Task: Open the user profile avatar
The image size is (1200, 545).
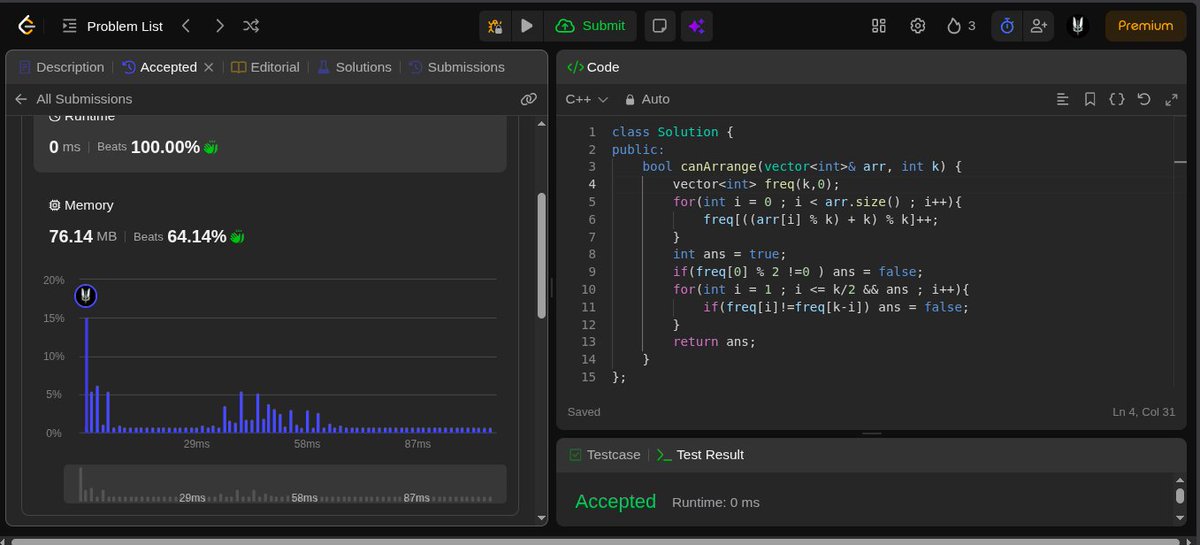Action: [x=1077, y=26]
